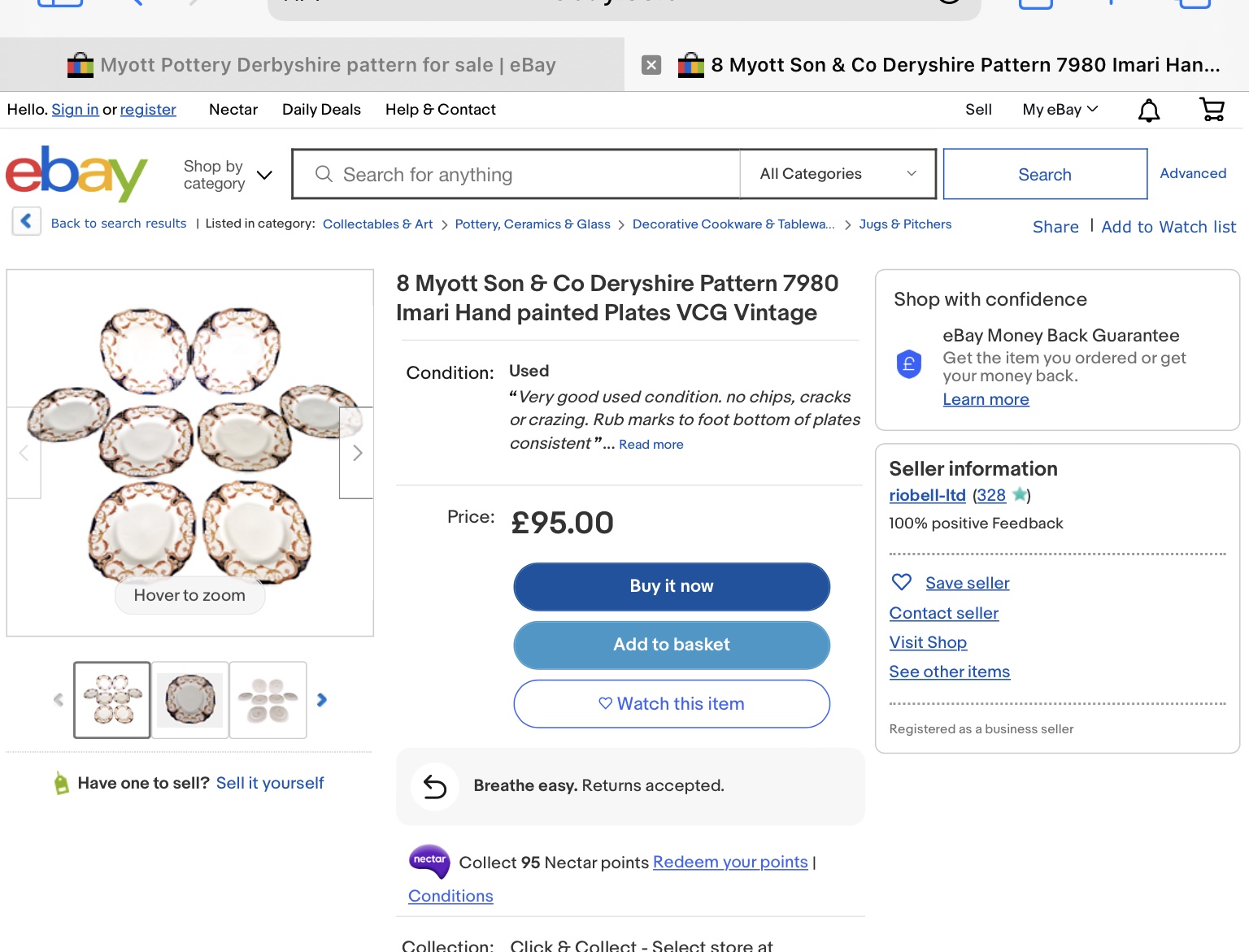Switch to Myott Pottery Derbyshire pattern tab
The height and width of the screenshot is (952, 1249).
312,65
